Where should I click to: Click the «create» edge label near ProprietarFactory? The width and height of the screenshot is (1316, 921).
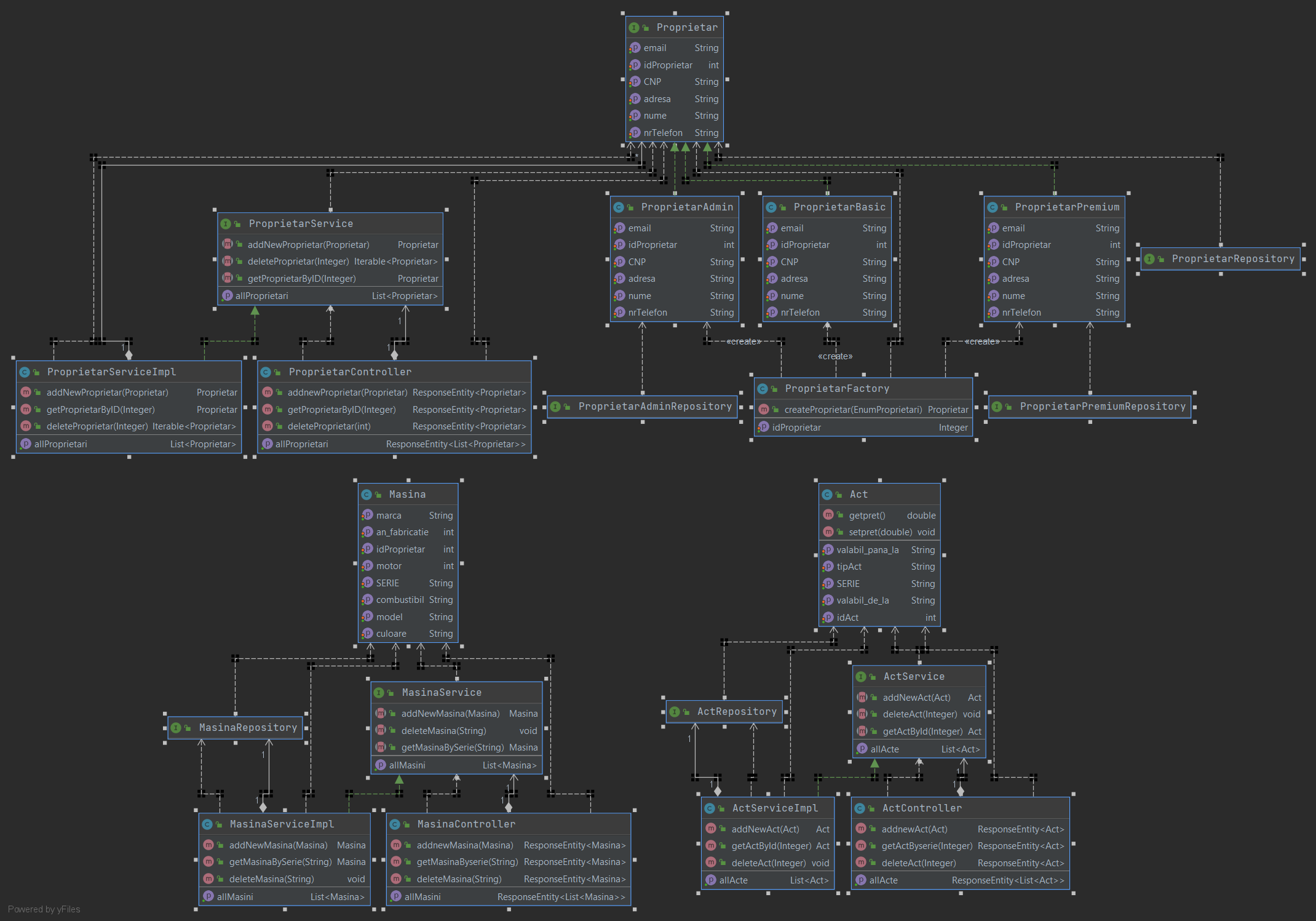point(836,356)
